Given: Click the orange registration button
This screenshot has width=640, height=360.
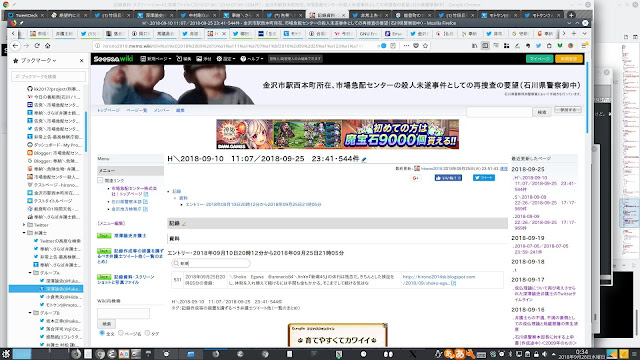Looking at the screenshot, I should pos(569,59).
